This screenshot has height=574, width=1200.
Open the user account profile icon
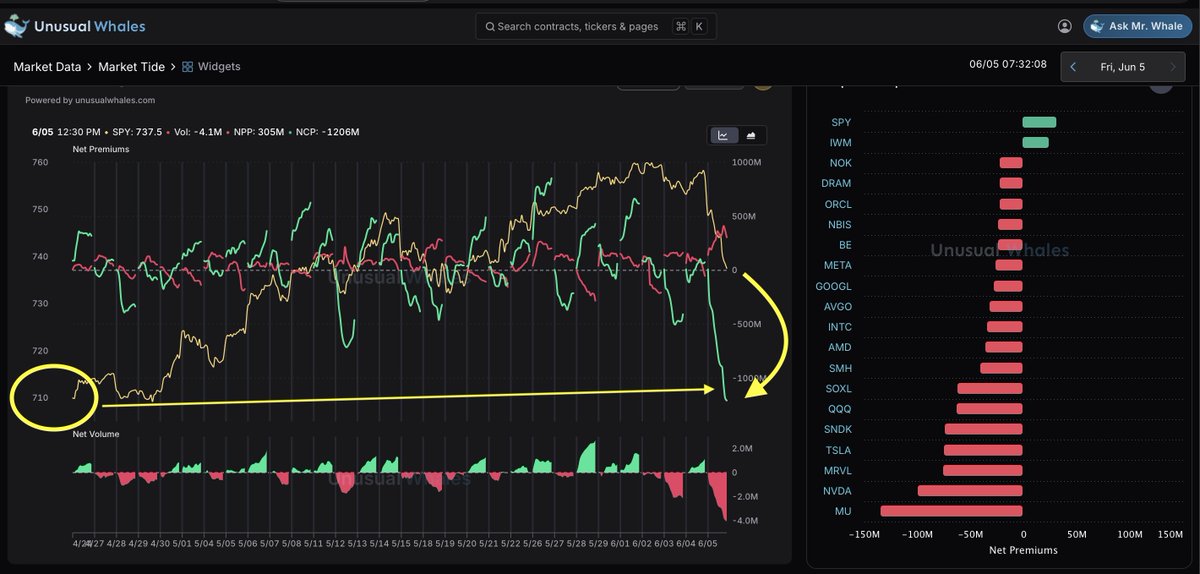click(x=1064, y=26)
